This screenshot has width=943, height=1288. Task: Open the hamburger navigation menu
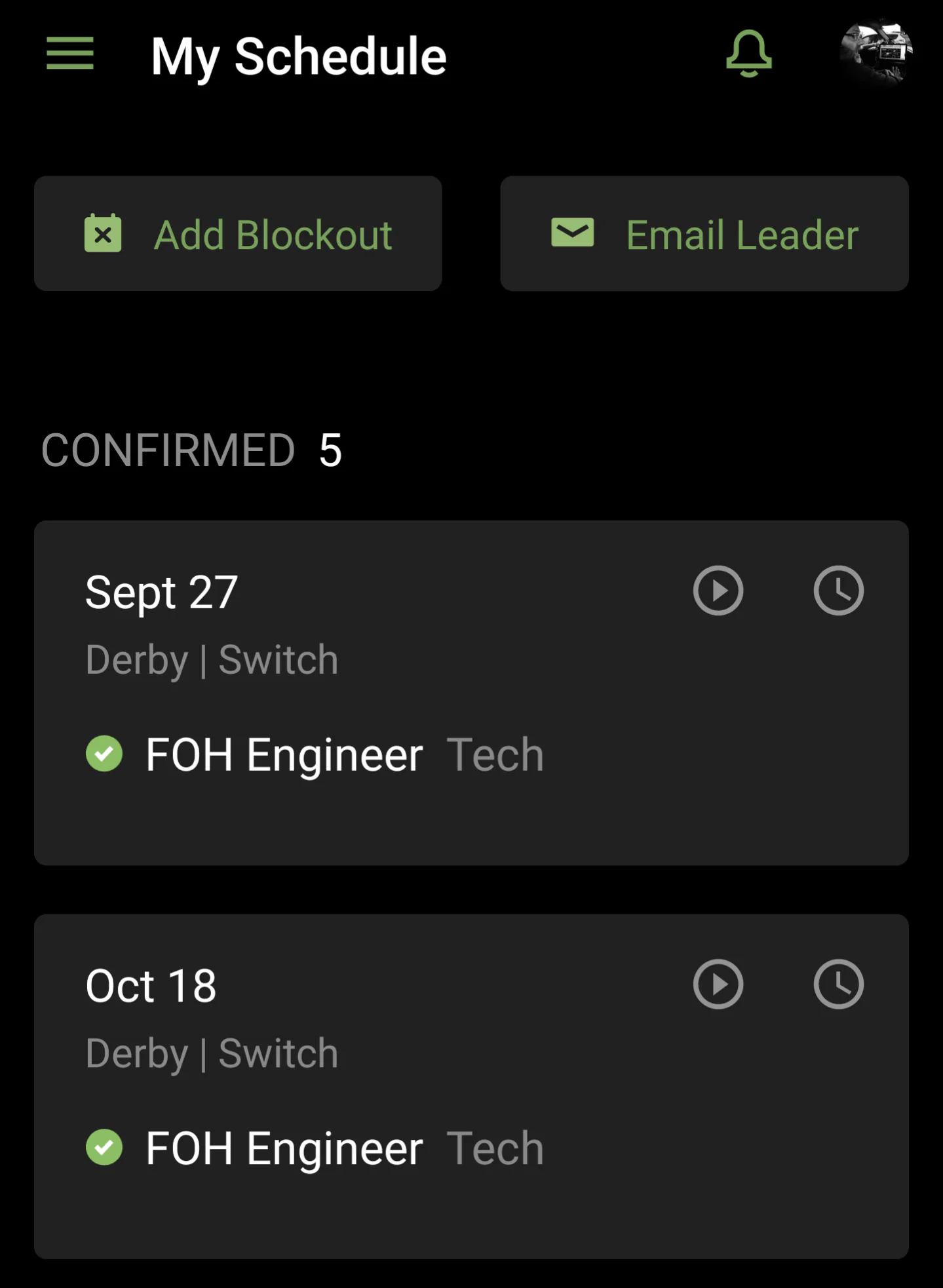70,53
